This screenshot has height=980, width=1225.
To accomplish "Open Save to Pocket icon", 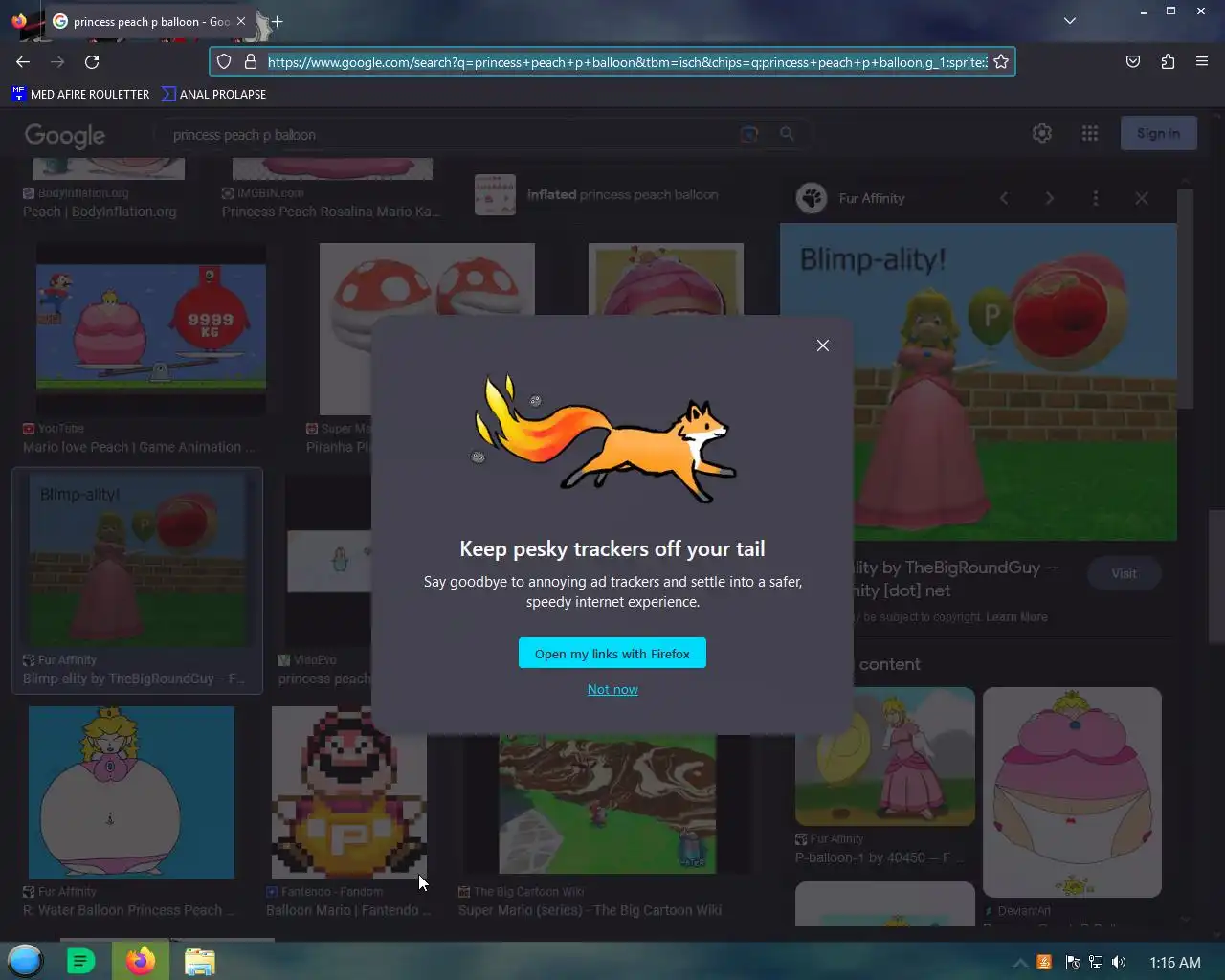I will click(x=1133, y=61).
